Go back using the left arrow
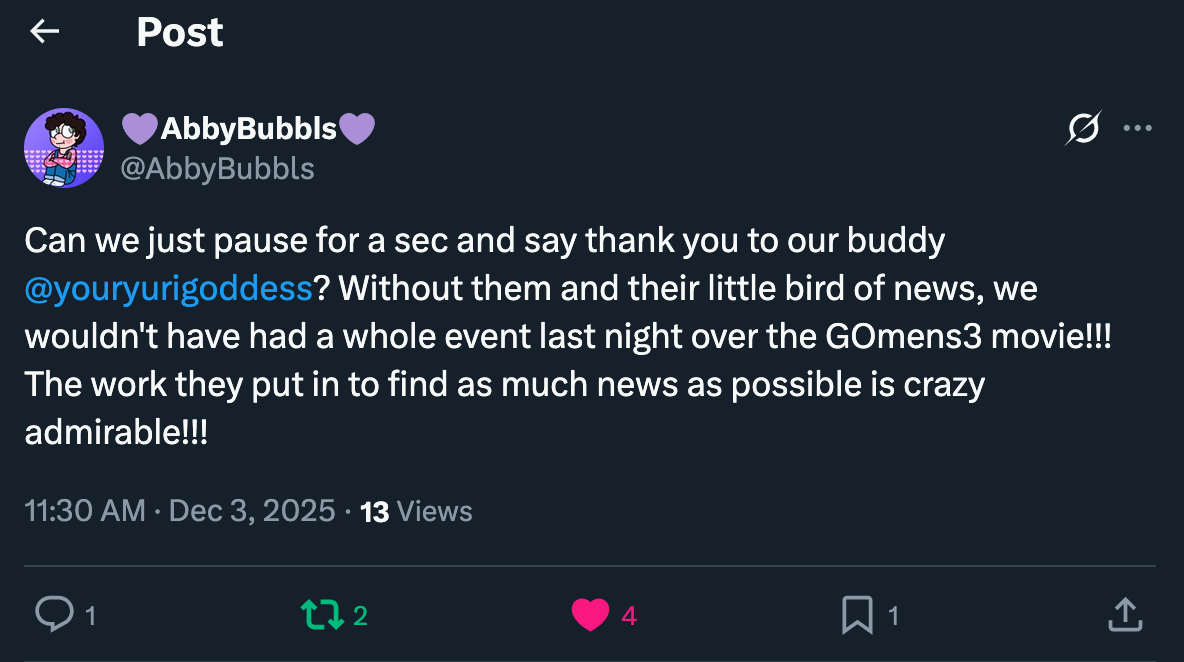 [x=45, y=32]
